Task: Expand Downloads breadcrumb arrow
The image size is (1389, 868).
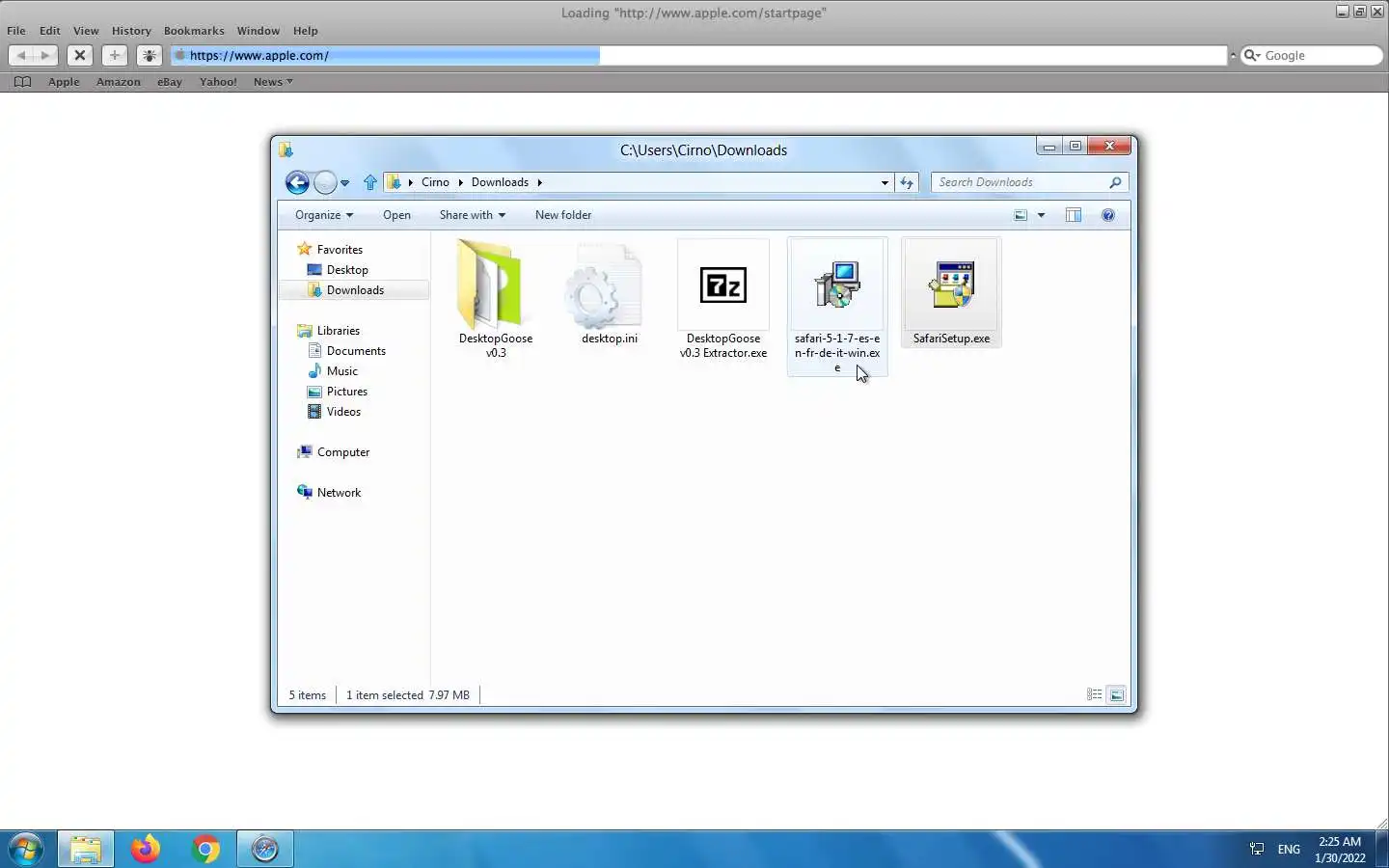Action: click(539, 182)
